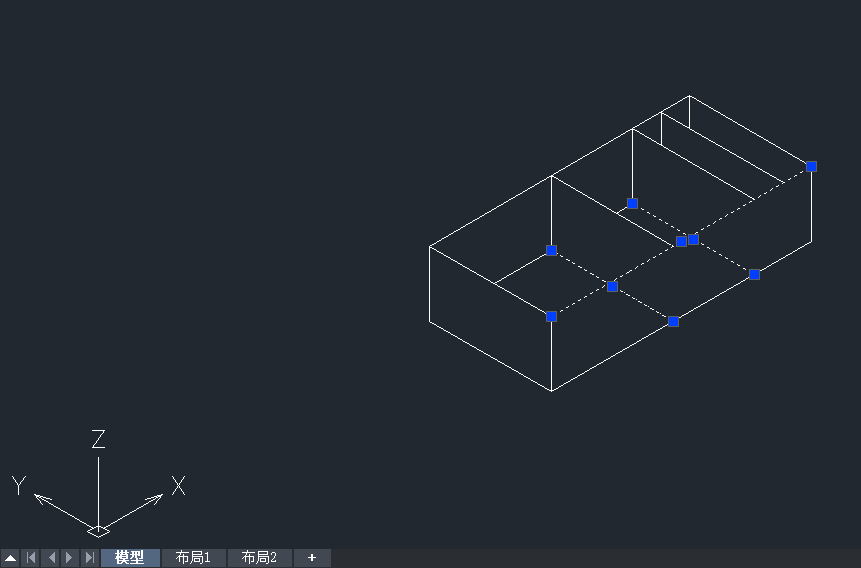The image size is (861, 568).
Task: Jump to the last layout tab arrow
Action: point(90,558)
